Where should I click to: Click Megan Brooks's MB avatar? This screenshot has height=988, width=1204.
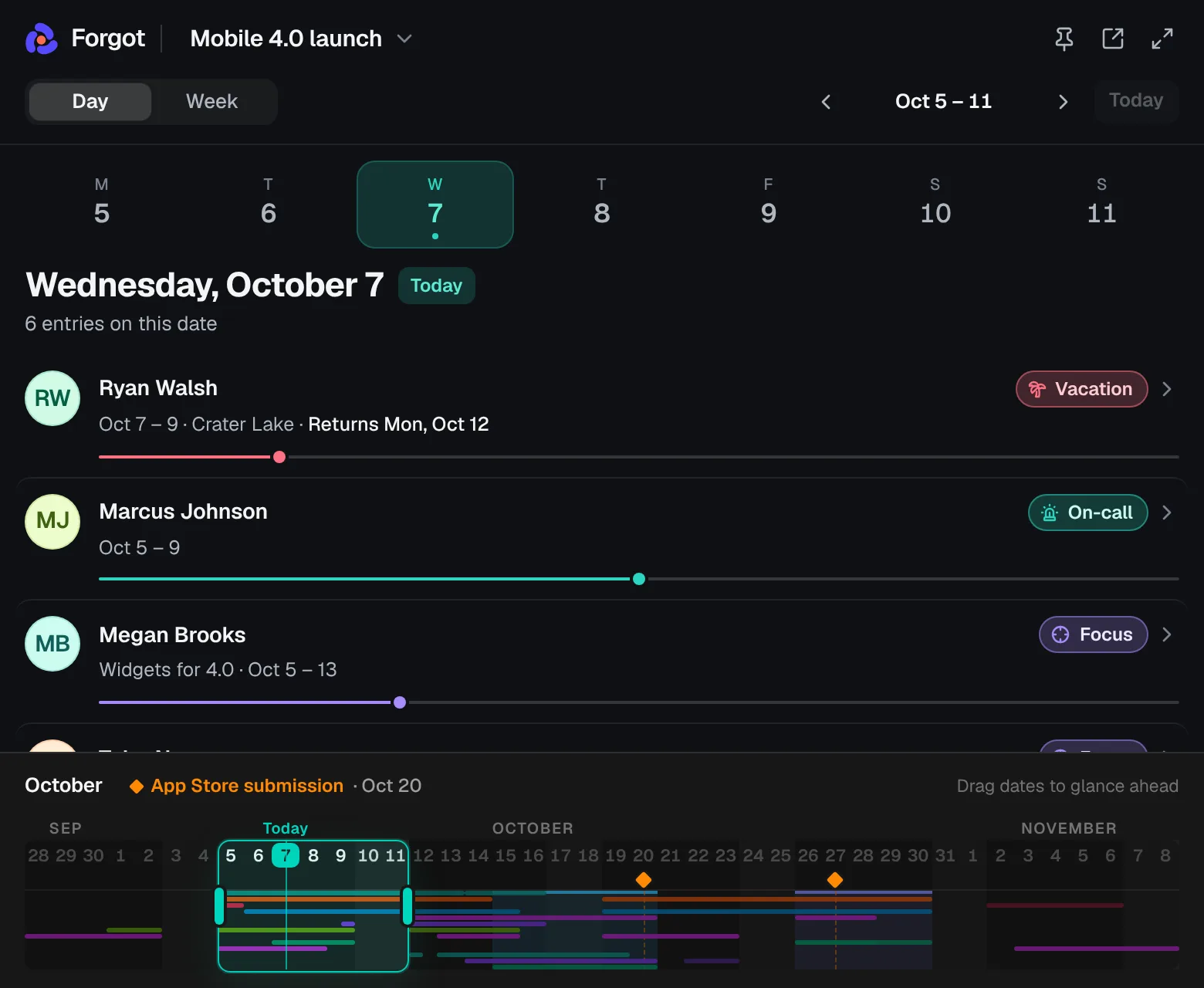(x=52, y=644)
